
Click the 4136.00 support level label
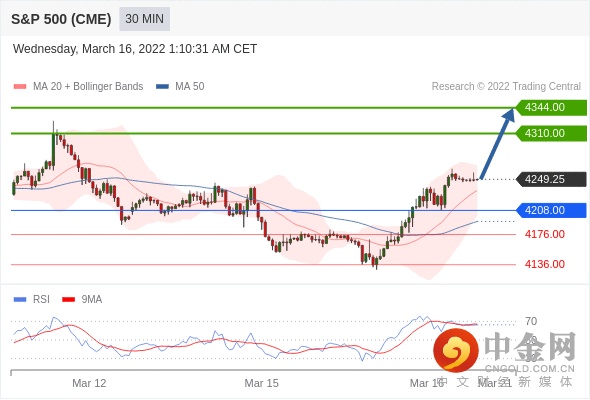point(545,264)
